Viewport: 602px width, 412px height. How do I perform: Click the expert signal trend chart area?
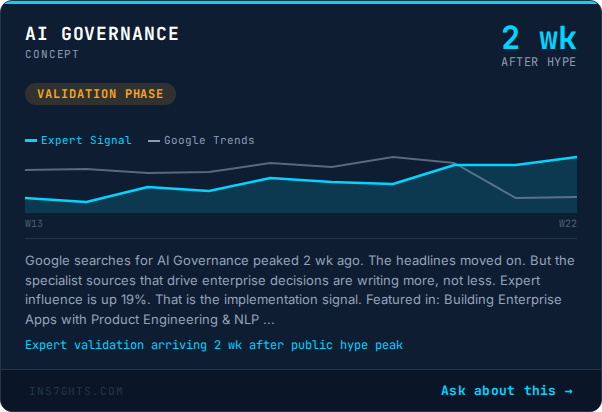pyautogui.click(x=301, y=184)
